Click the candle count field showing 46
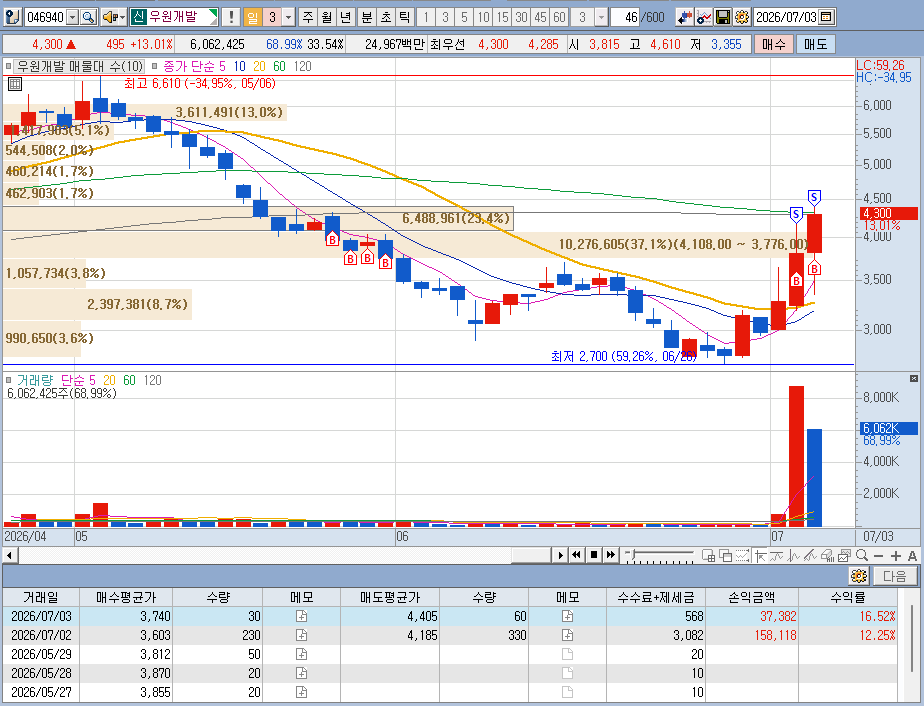 click(x=625, y=17)
